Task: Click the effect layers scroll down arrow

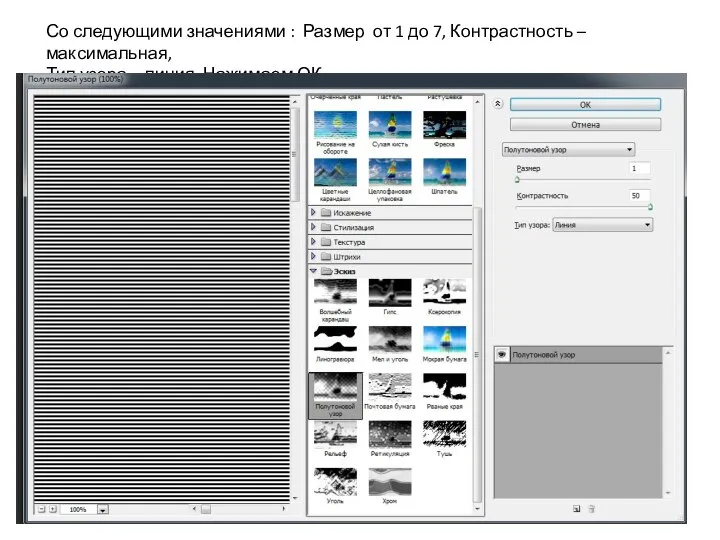Action: (x=668, y=493)
